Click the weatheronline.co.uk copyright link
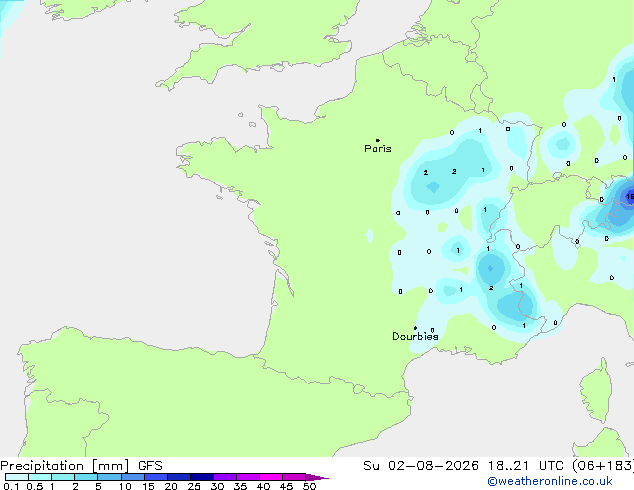This screenshot has width=634, height=490. coord(550,481)
